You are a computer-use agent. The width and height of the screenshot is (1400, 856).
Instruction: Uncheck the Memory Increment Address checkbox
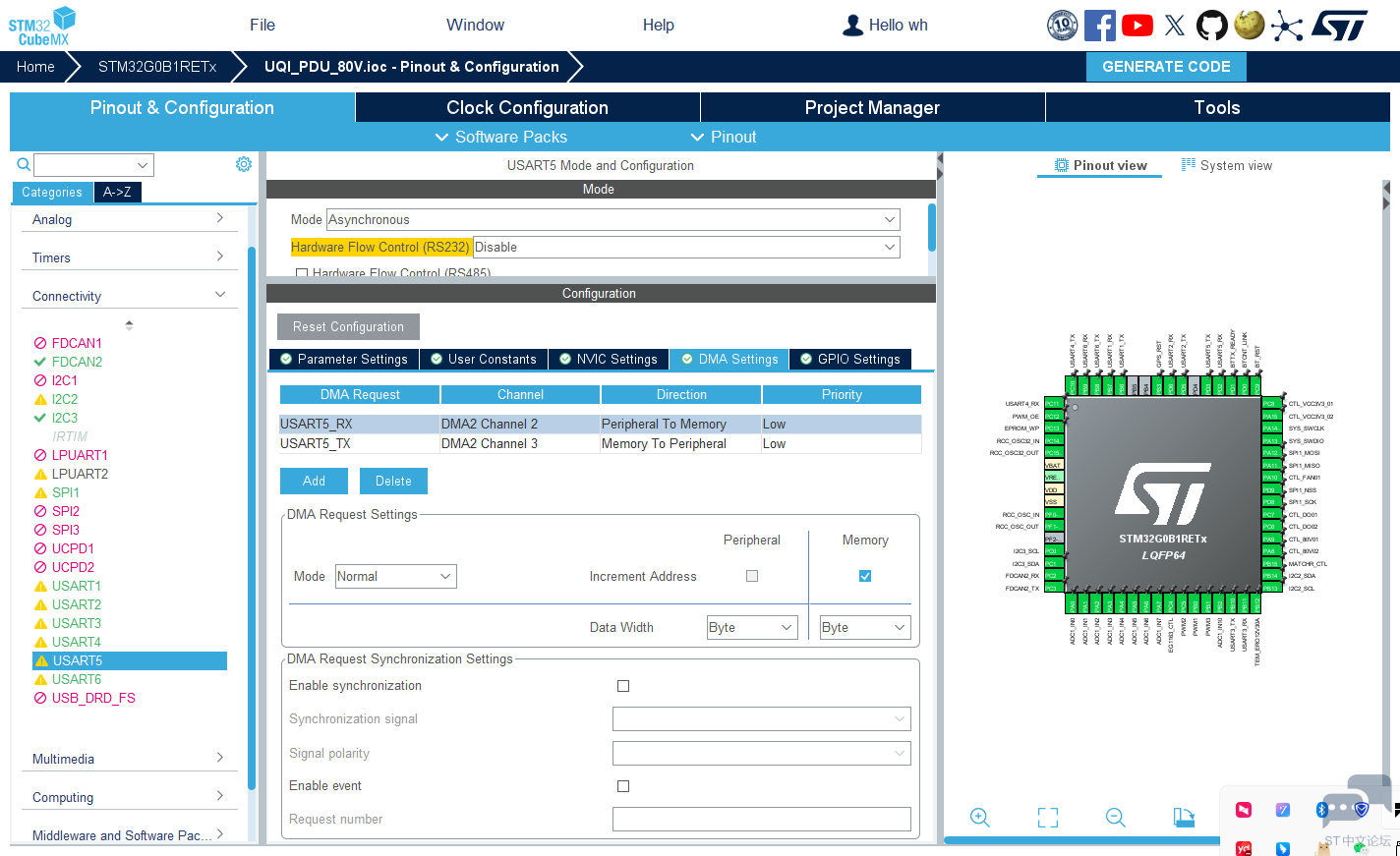[865, 576]
